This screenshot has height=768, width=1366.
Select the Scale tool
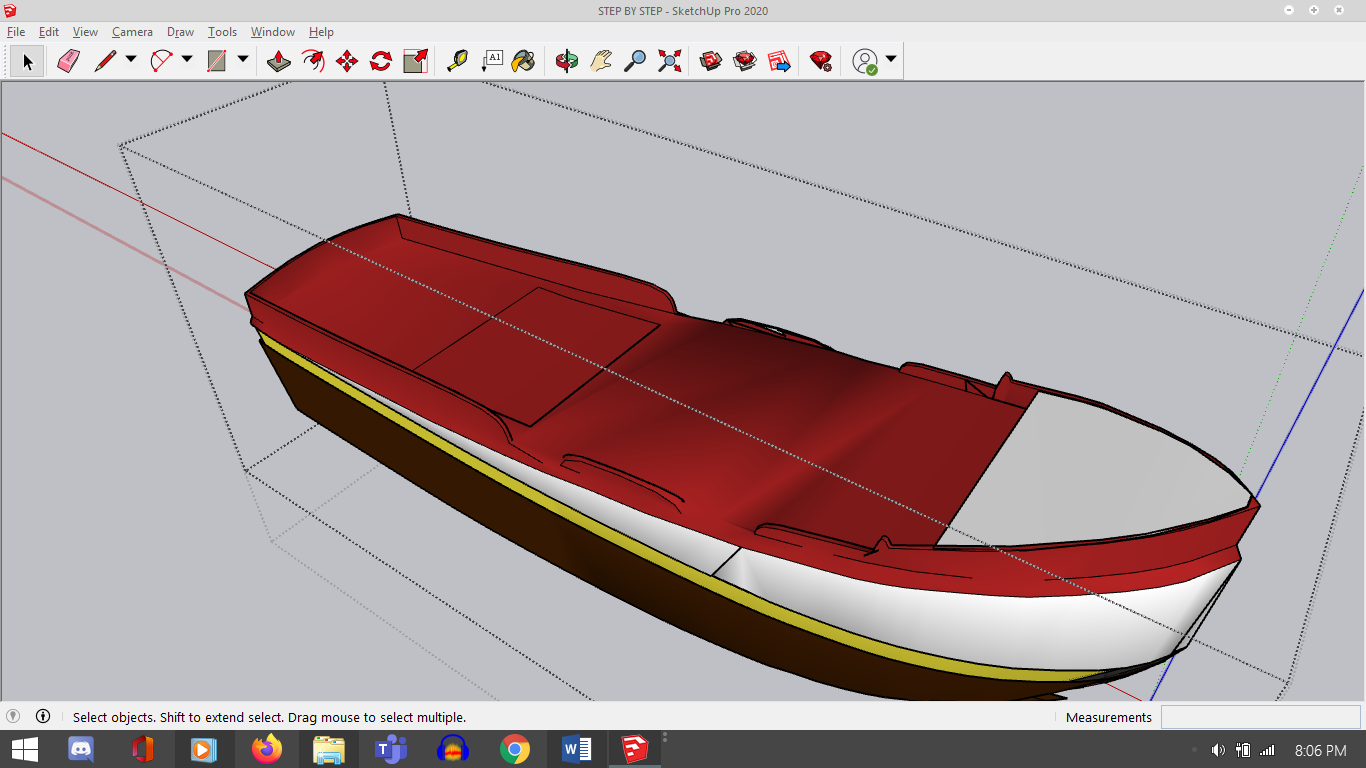(x=415, y=61)
